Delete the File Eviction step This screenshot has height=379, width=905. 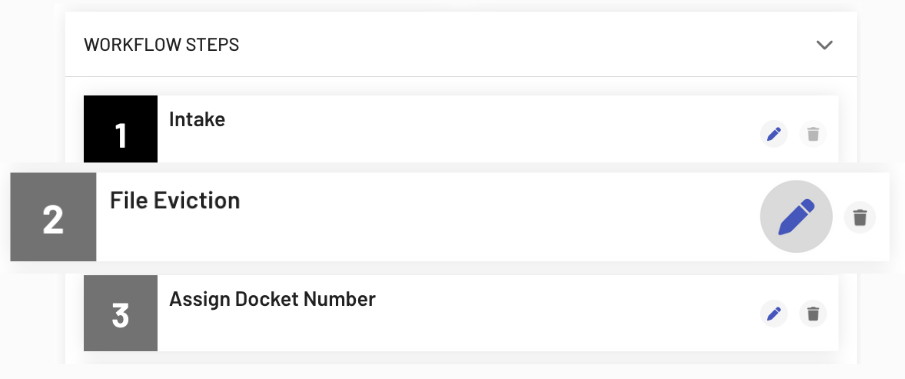(x=860, y=217)
